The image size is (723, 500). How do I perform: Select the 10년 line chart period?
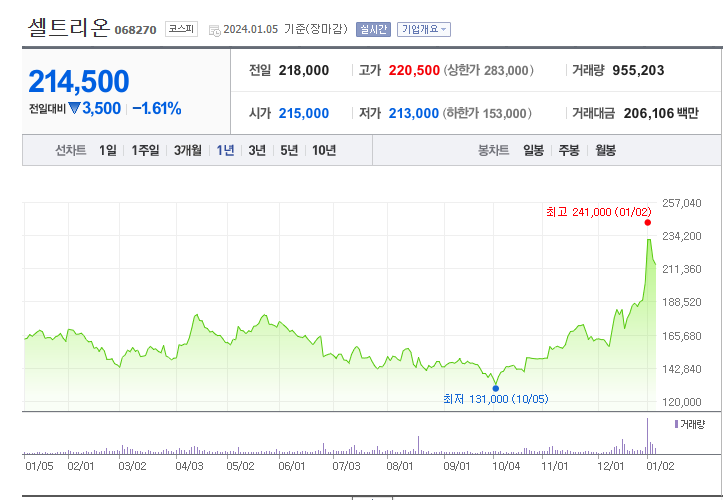click(x=324, y=150)
